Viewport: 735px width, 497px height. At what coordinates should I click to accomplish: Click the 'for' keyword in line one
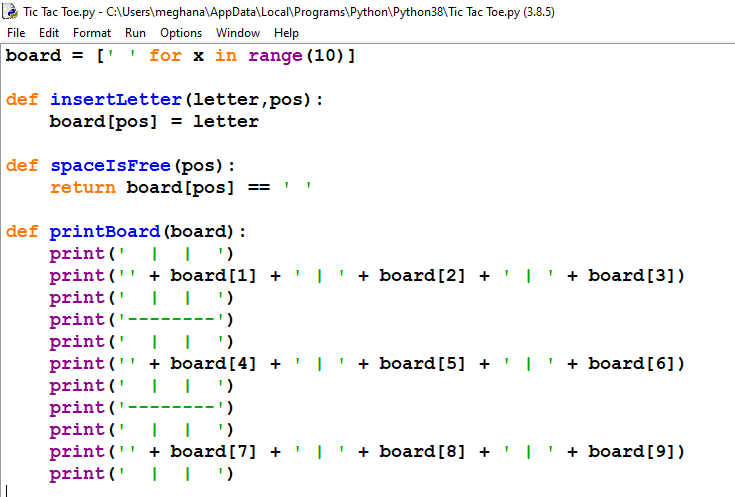pyautogui.click(x=165, y=55)
